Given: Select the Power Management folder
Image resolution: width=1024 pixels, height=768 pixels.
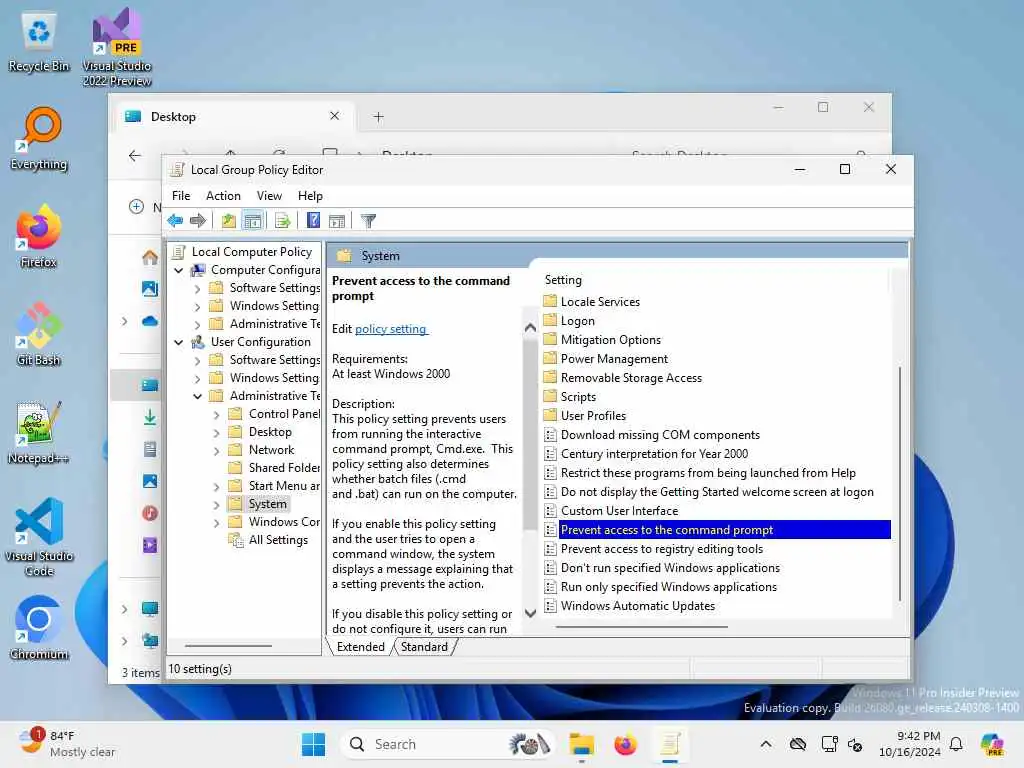Looking at the screenshot, I should pyautogui.click(x=614, y=359).
